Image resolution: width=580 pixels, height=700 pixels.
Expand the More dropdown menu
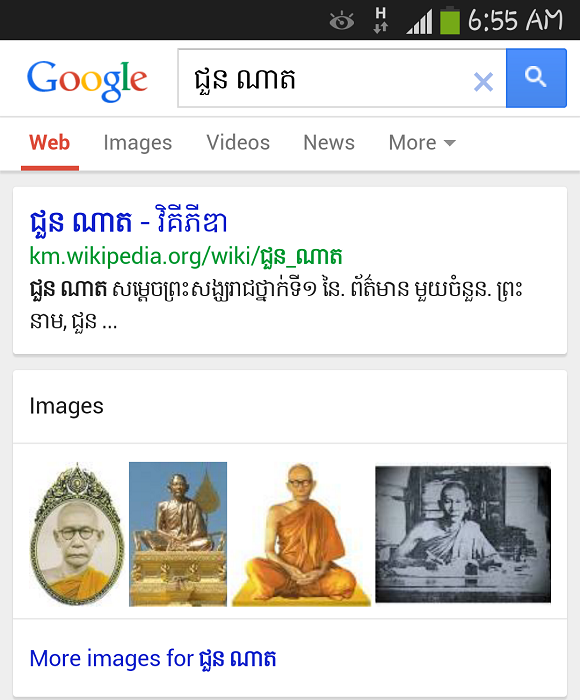coord(422,143)
